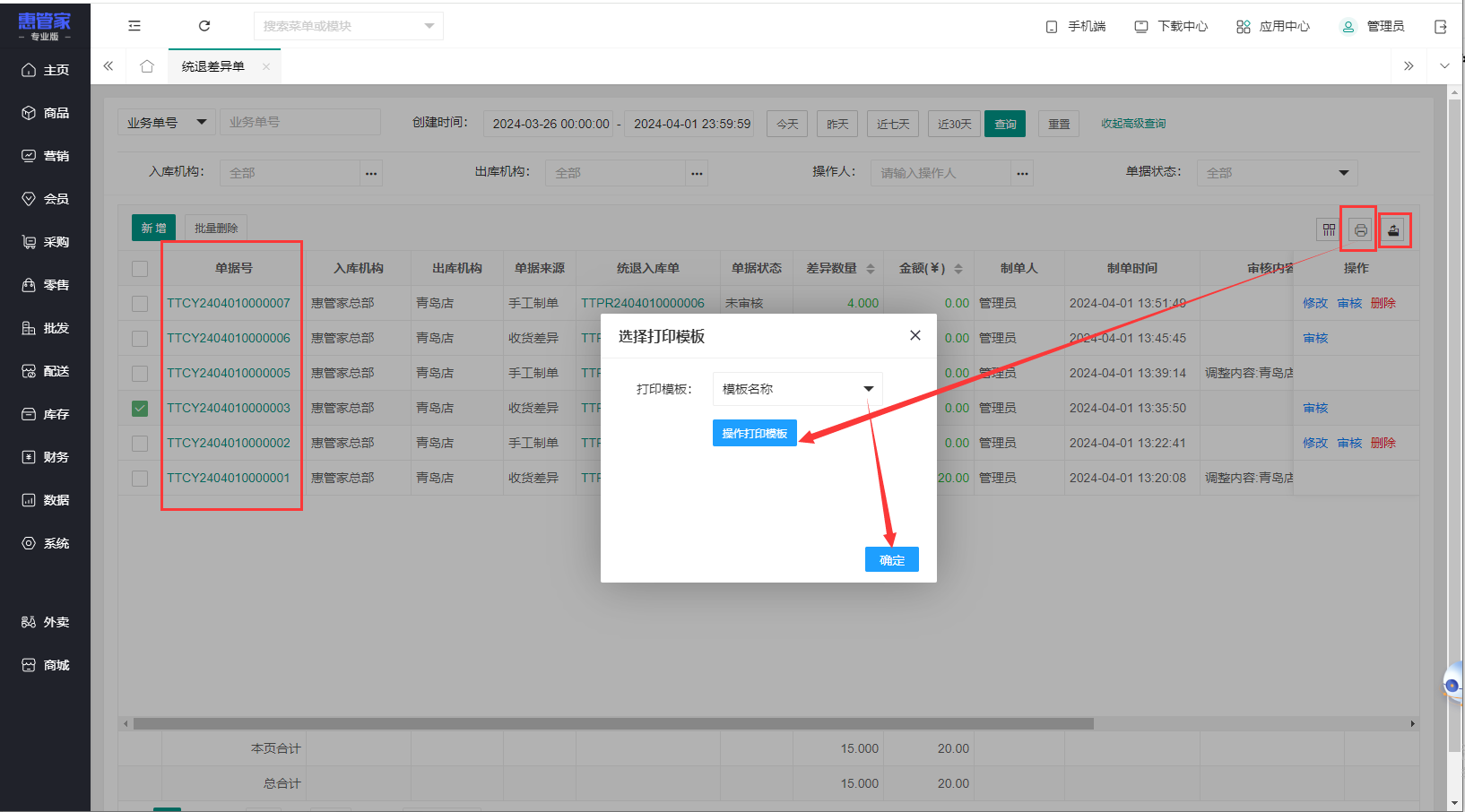Click the 收起高级查询 link
Screen dimensions: 1465x812
pos(1133,124)
